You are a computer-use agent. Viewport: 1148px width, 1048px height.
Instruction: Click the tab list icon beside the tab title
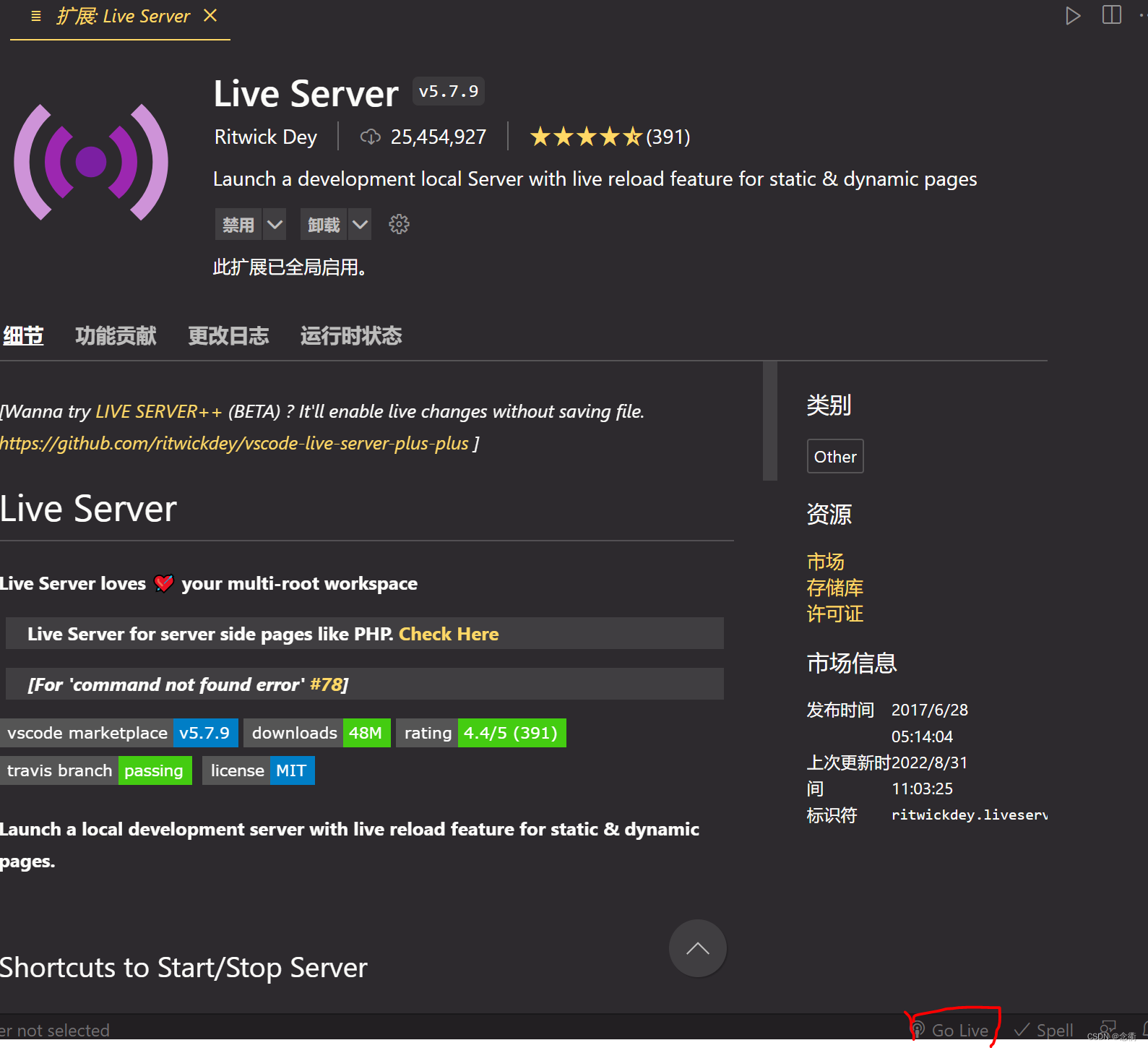pos(36,16)
